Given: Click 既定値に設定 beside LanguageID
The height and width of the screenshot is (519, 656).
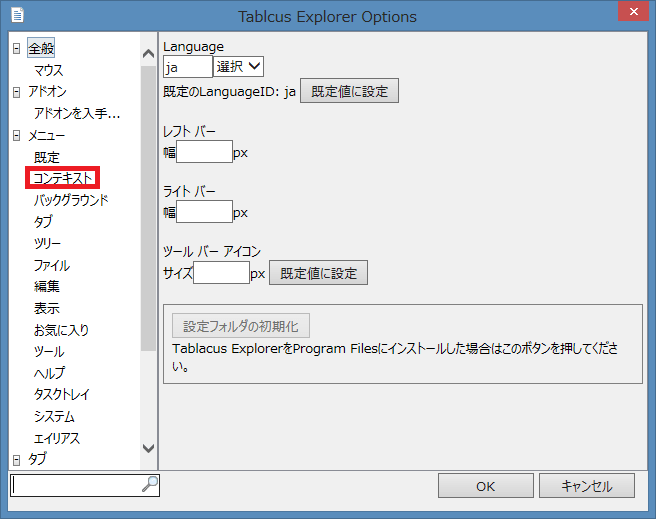Looking at the screenshot, I should tap(349, 91).
